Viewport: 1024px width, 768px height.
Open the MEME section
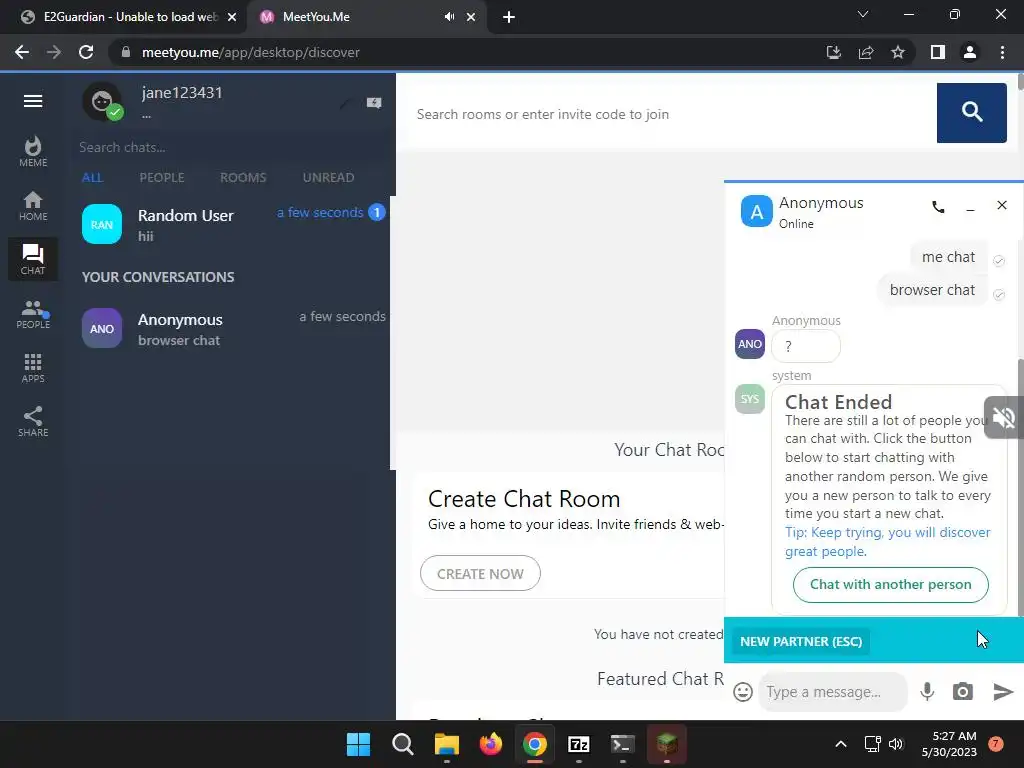pyautogui.click(x=33, y=152)
